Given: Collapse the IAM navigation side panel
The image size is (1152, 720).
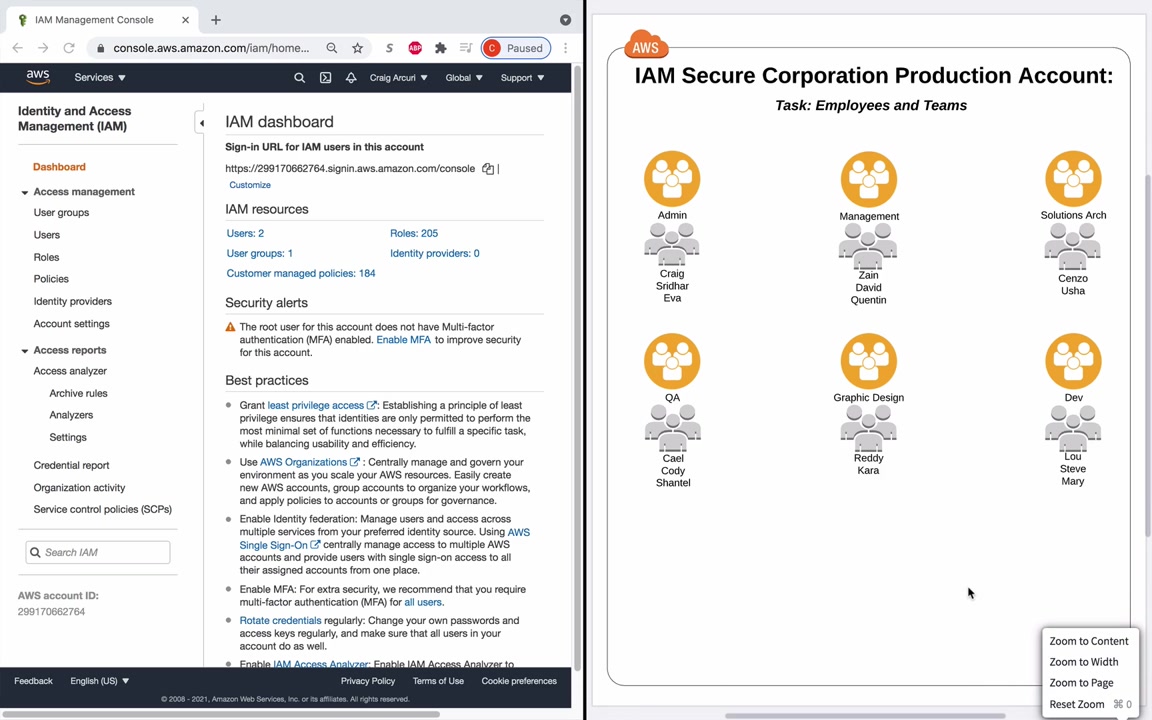Looking at the screenshot, I should click(x=201, y=123).
